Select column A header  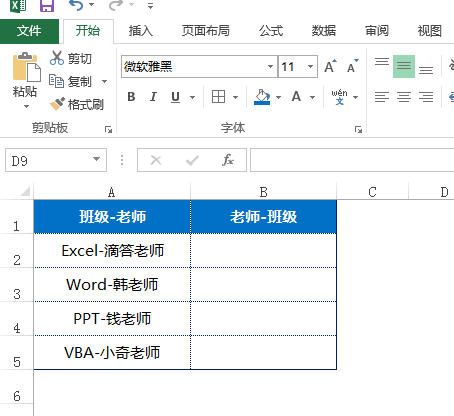tap(112, 192)
